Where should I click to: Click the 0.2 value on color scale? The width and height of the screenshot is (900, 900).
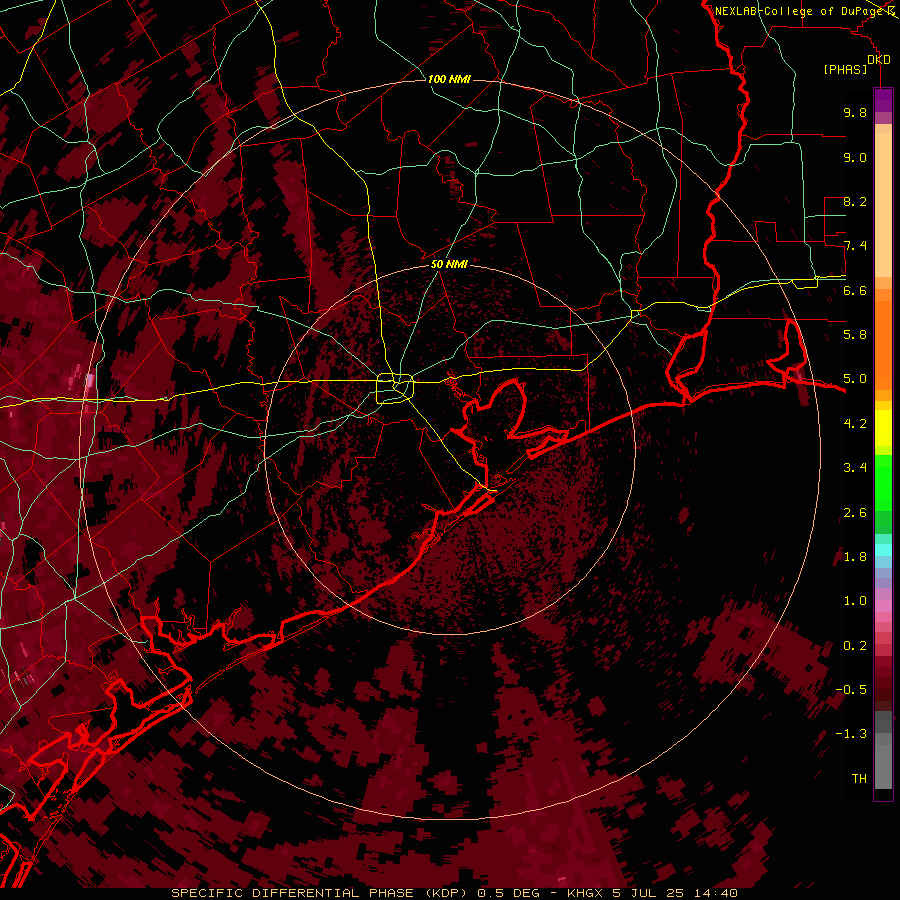pyautogui.click(x=855, y=646)
